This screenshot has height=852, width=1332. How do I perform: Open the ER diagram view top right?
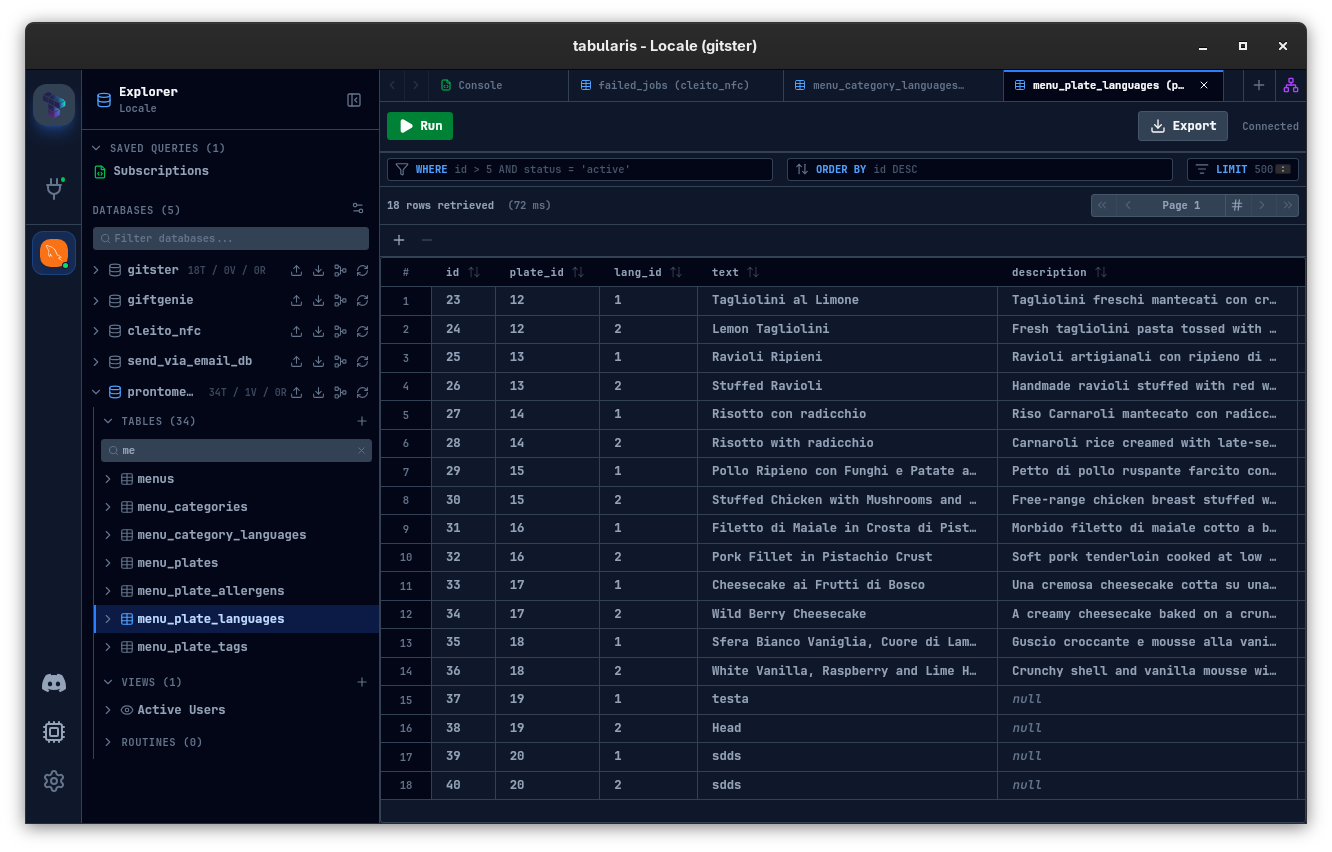pyautogui.click(x=1290, y=86)
